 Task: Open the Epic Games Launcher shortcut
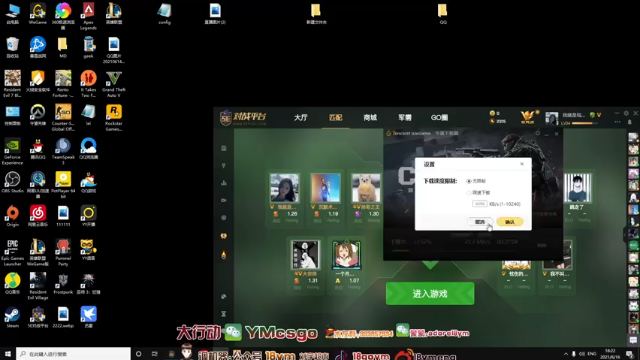pyautogui.click(x=12, y=252)
